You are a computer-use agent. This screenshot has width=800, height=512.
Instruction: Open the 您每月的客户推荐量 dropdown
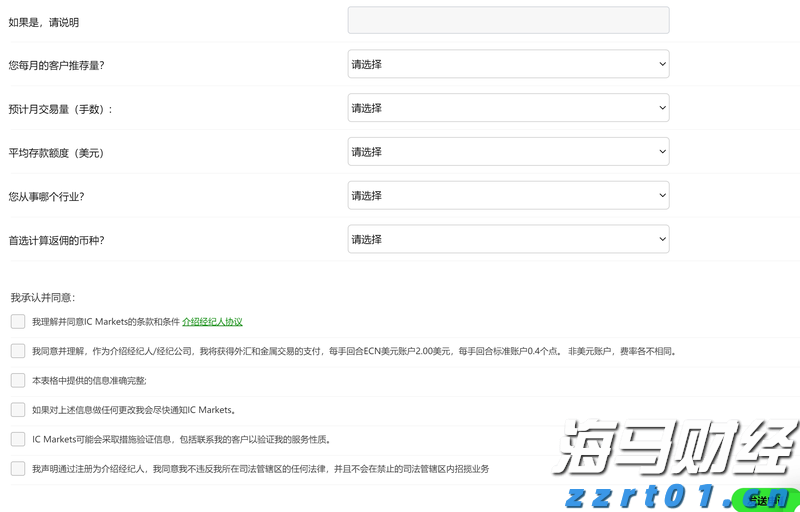508,64
